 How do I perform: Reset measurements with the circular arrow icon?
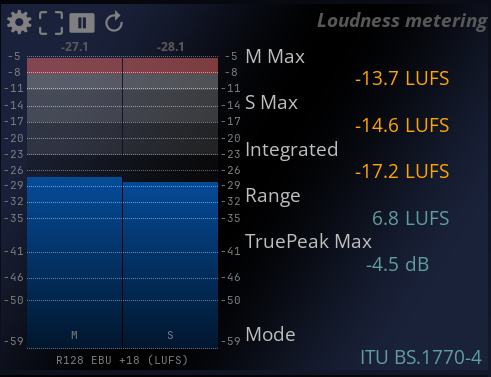pos(114,22)
